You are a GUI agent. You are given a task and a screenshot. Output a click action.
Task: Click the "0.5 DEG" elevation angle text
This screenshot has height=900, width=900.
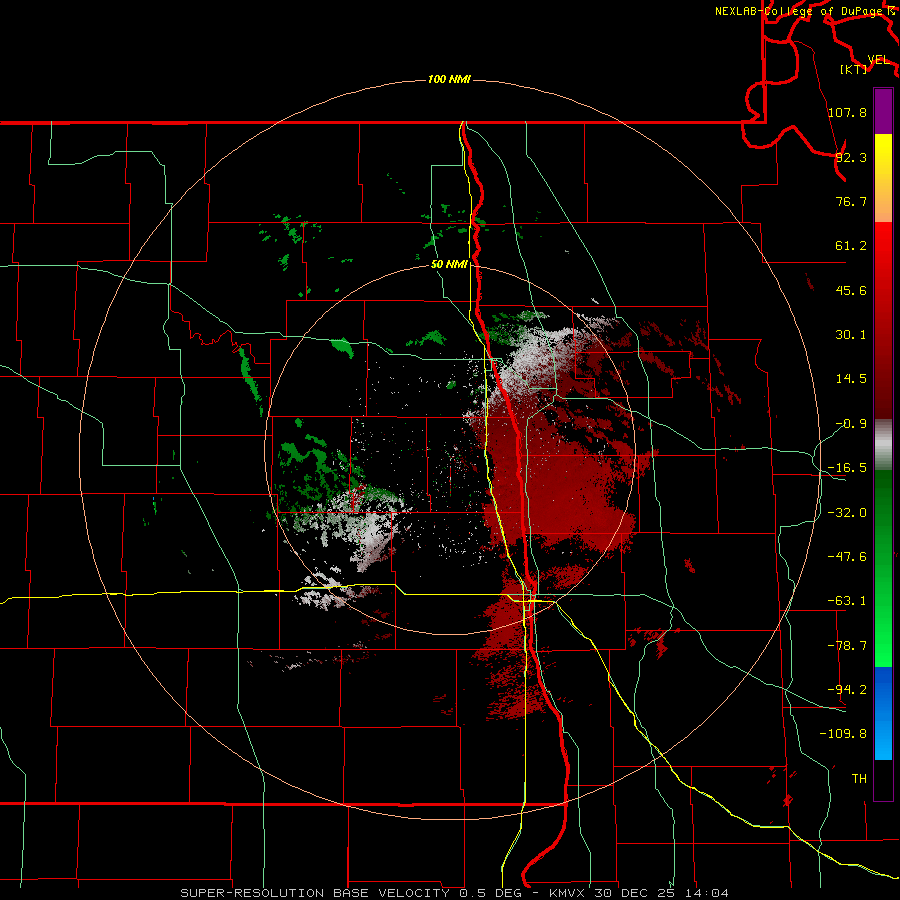[x=491, y=893]
